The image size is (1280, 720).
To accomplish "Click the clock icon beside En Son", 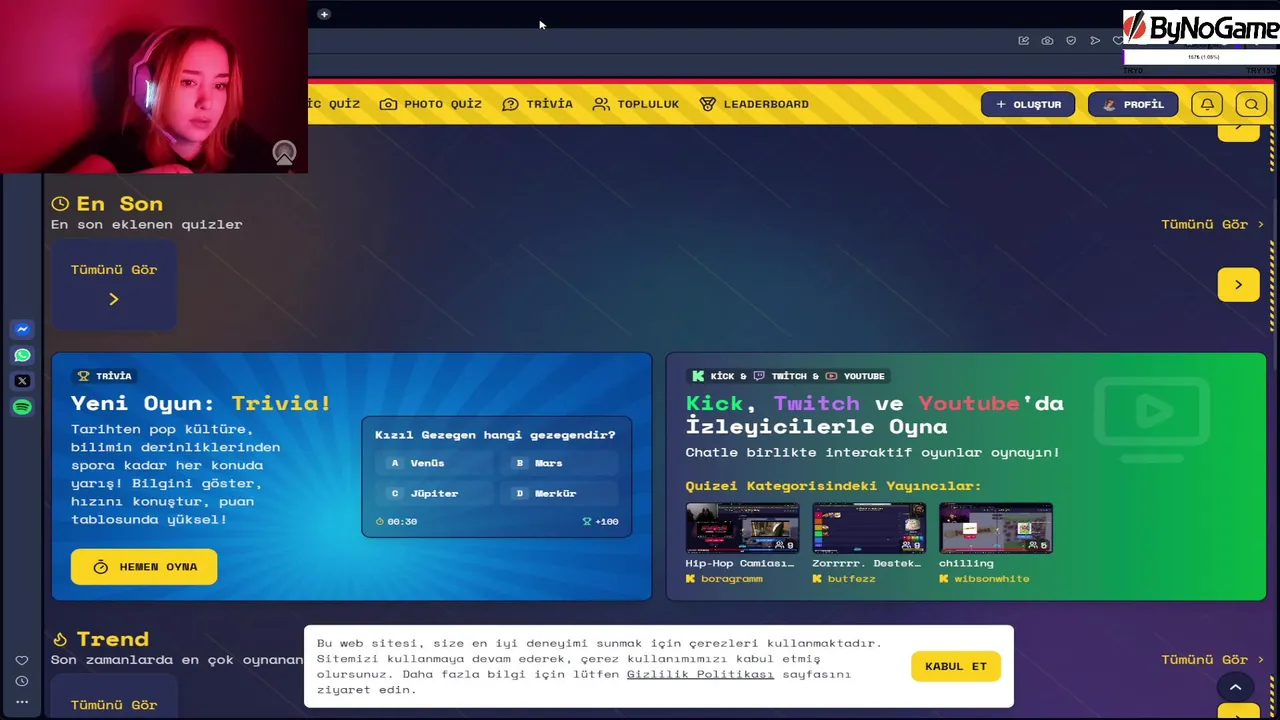I will [x=60, y=204].
